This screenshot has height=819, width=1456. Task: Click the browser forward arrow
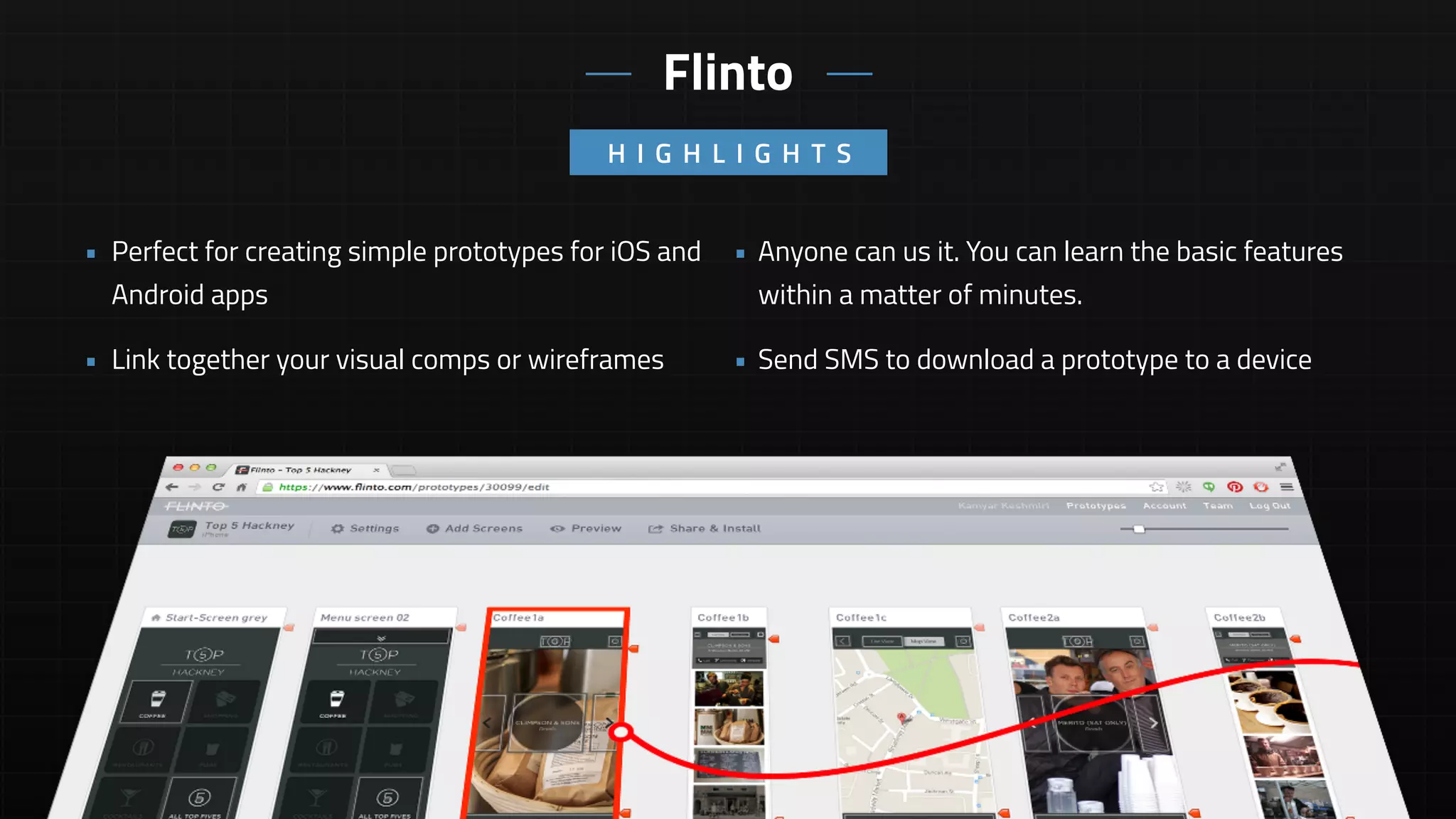tap(194, 487)
